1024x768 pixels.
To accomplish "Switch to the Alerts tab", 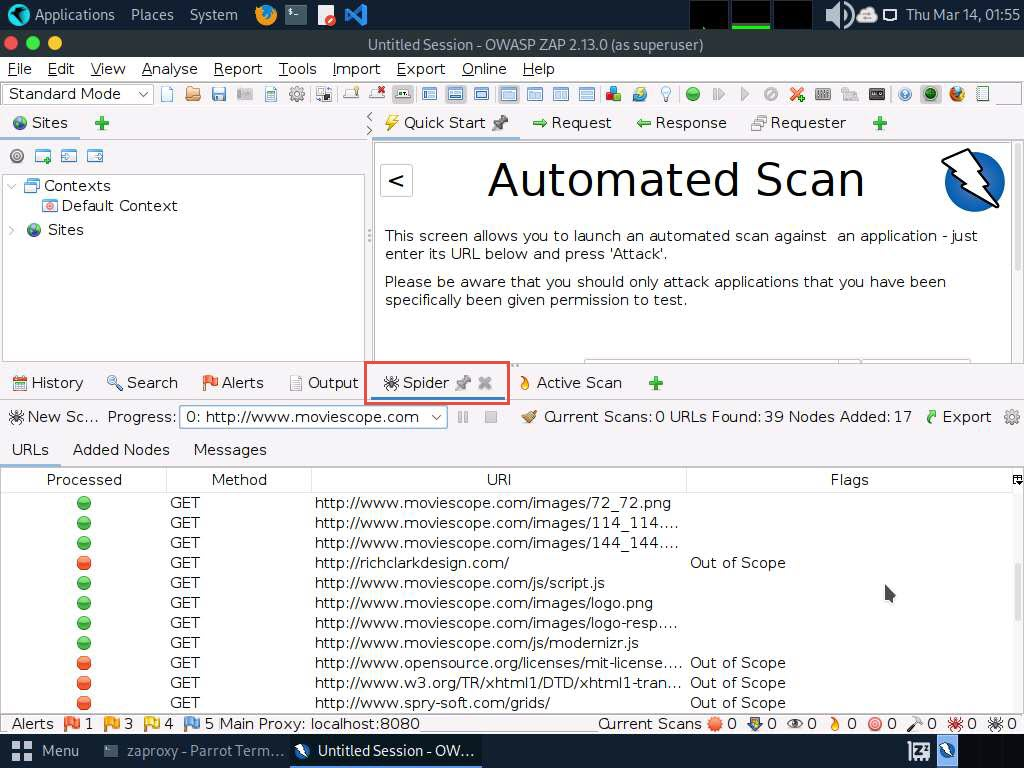I will click(x=233, y=383).
